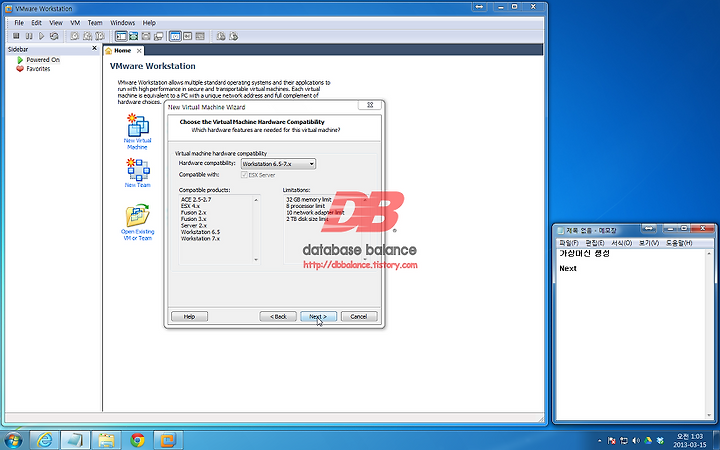Click the Console view toolbar icon

(200, 36)
